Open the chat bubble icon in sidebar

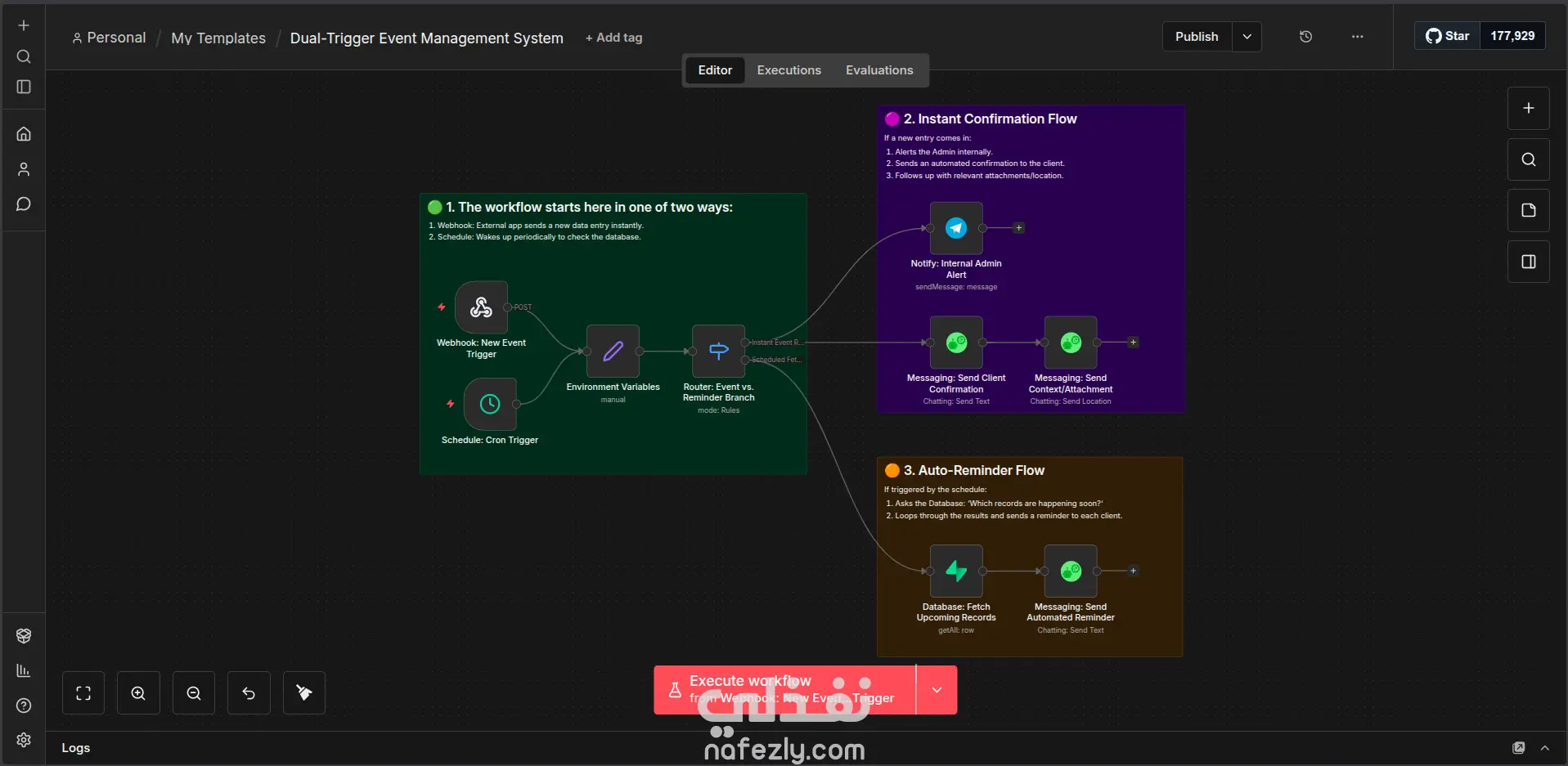tap(24, 204)
